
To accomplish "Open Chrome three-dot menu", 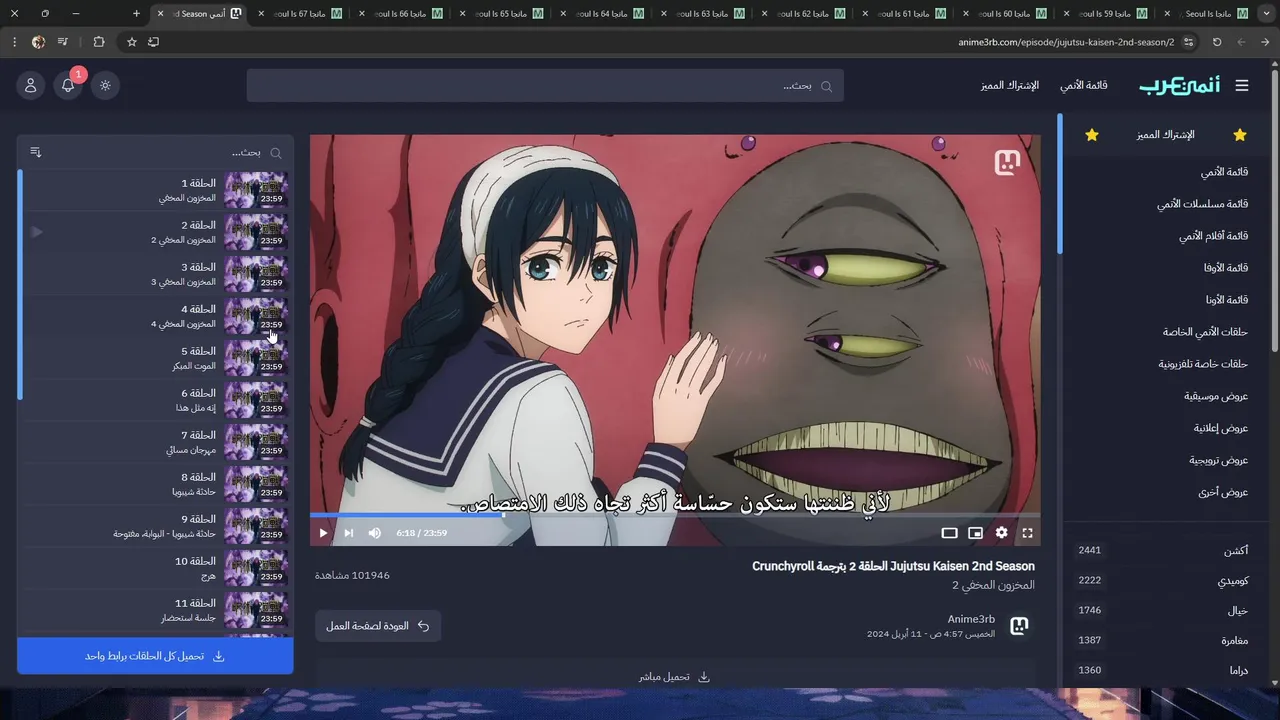I will (14, 42).
